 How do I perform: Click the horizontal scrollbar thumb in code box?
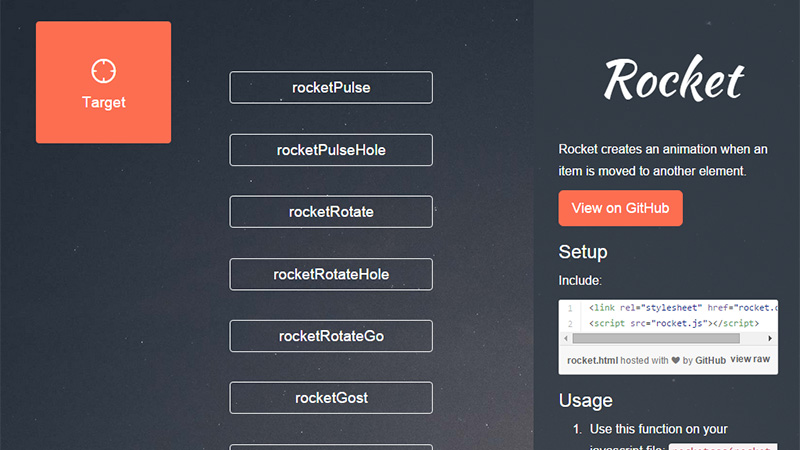pyautogui.click(x=656, y=338)
